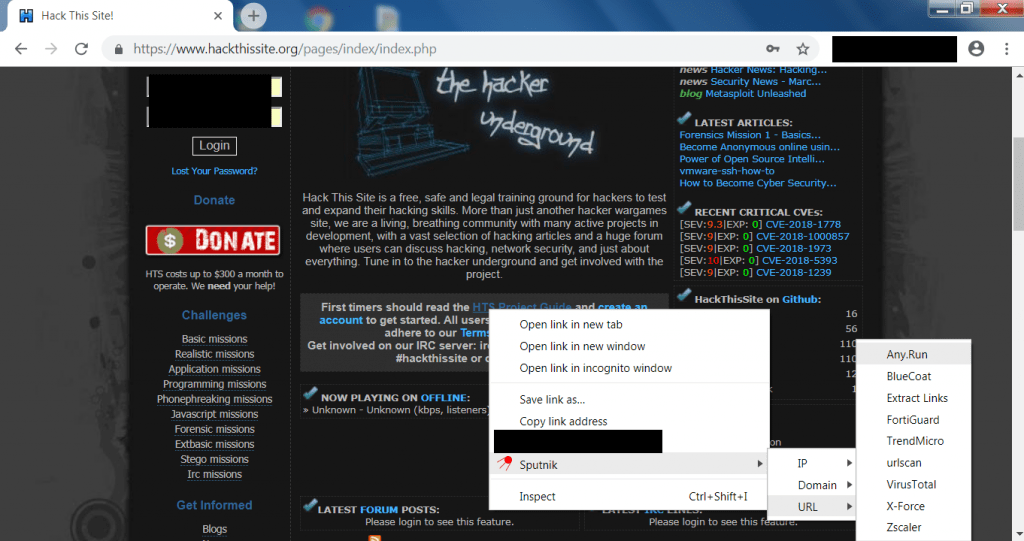
Task: Select Zscaler lookup option
Action: point(914,527)
